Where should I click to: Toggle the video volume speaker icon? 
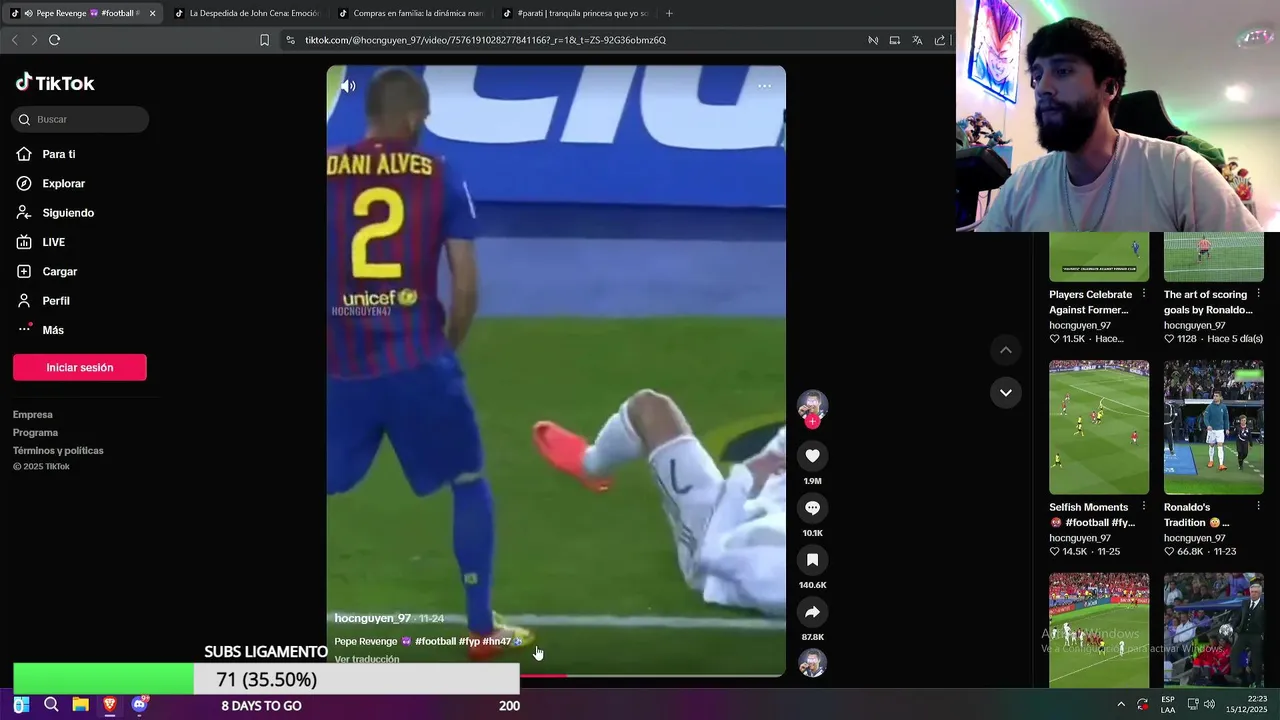pos(348,86)
